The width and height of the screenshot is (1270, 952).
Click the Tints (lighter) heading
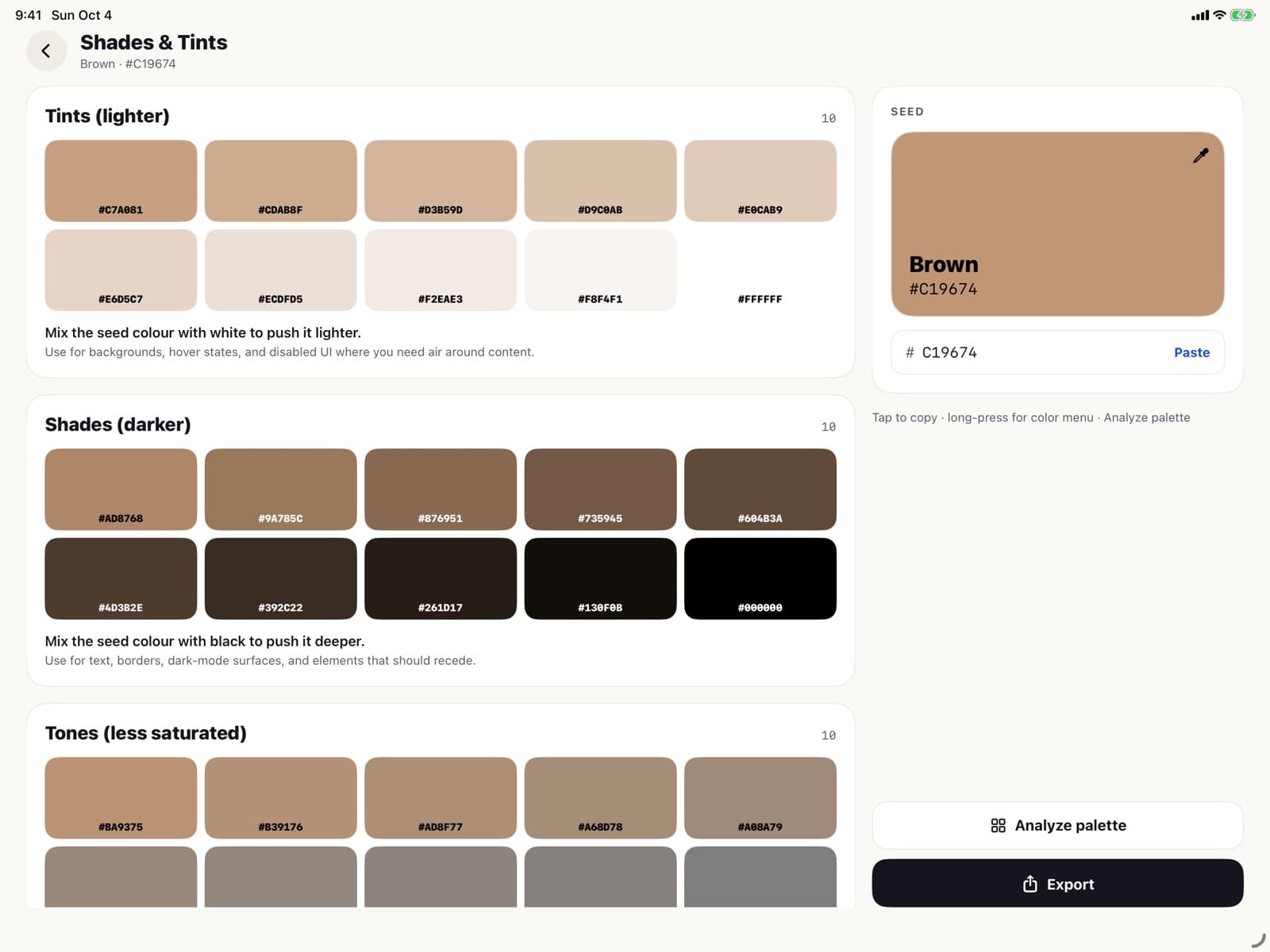pyautogui.click(x=107, y=116)
